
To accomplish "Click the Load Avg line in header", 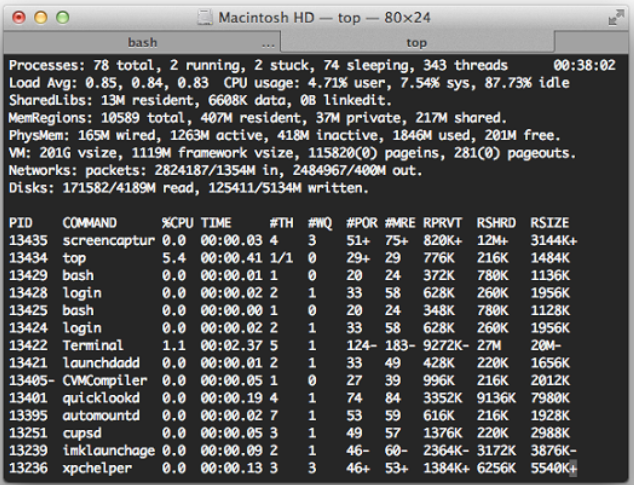I will click(100, 83).
